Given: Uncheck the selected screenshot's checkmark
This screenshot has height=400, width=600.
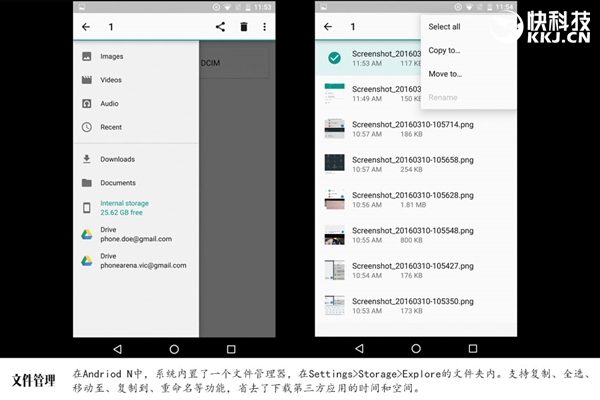Looking at the screenshot, I should (x=334, y=58).
